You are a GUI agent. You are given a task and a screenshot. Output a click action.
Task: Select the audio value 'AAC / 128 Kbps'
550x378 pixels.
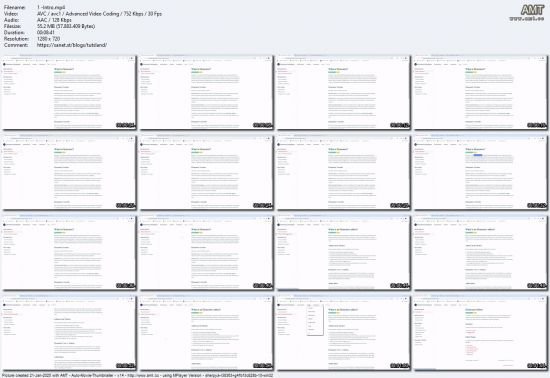pos(54,20)
